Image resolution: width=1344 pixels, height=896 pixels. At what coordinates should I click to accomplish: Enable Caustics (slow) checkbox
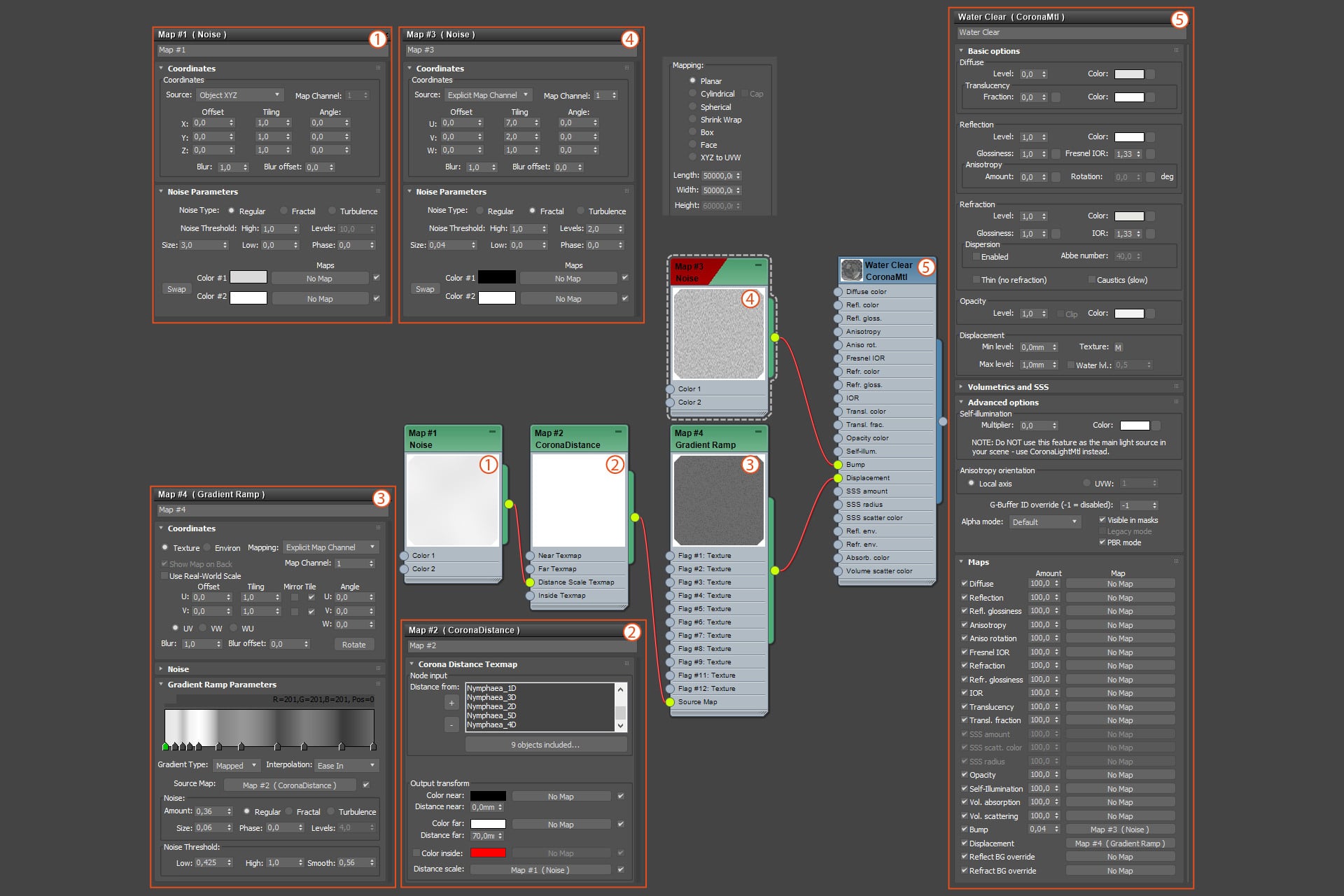click(x=1091, y=280)
